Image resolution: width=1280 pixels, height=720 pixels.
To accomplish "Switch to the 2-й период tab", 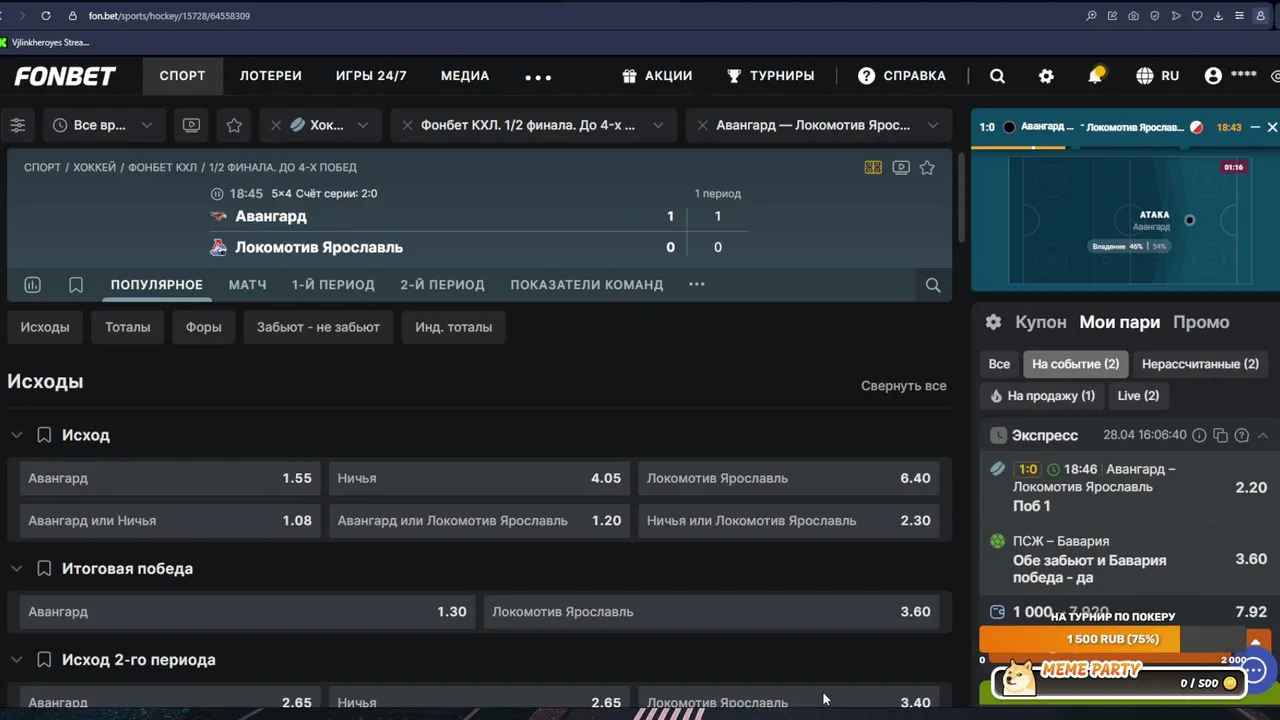I will tap(442, 285).
